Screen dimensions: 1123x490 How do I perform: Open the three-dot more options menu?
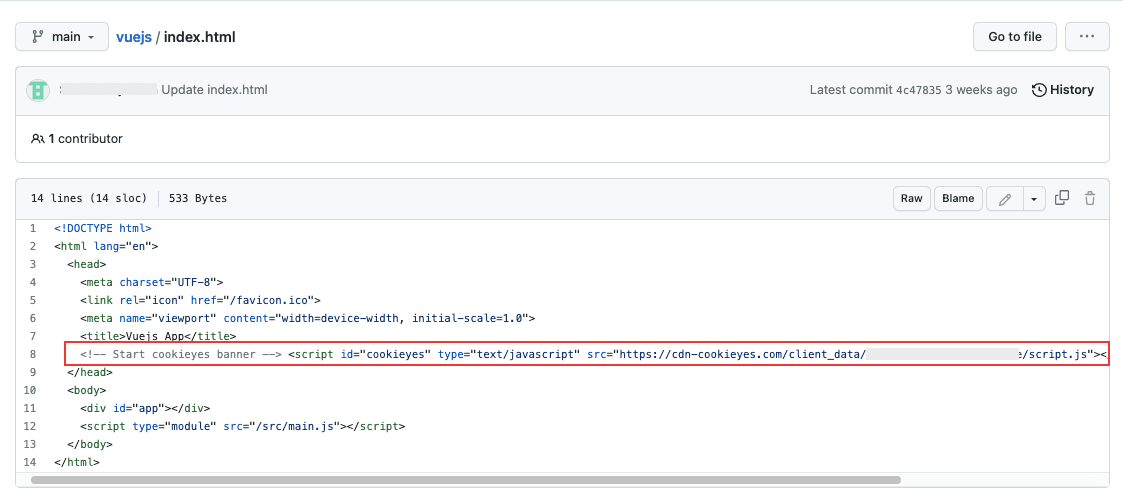tap(1086, 37)
